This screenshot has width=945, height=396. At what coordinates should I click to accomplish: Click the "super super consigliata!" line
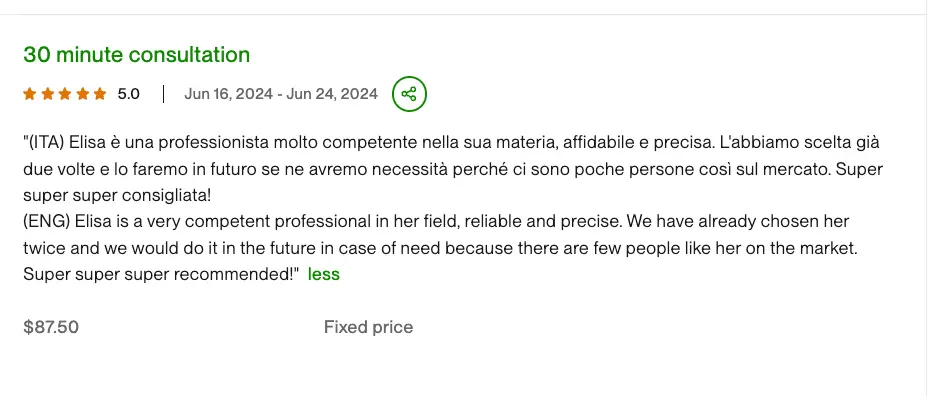(118, 196)
